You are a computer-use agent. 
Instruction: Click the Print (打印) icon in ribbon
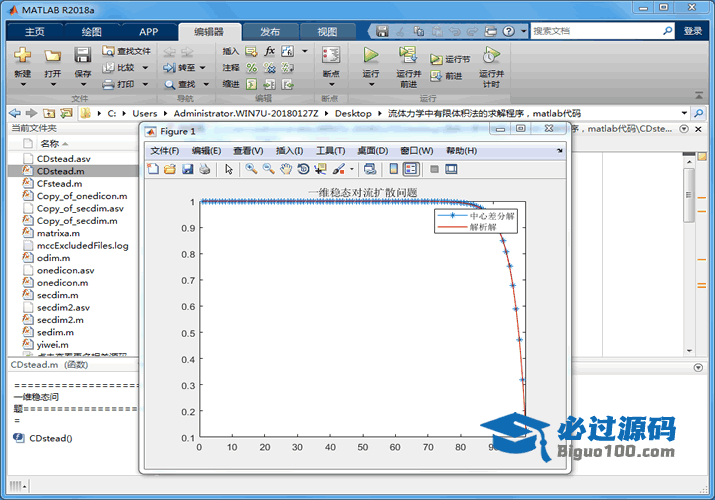point(108,84)
